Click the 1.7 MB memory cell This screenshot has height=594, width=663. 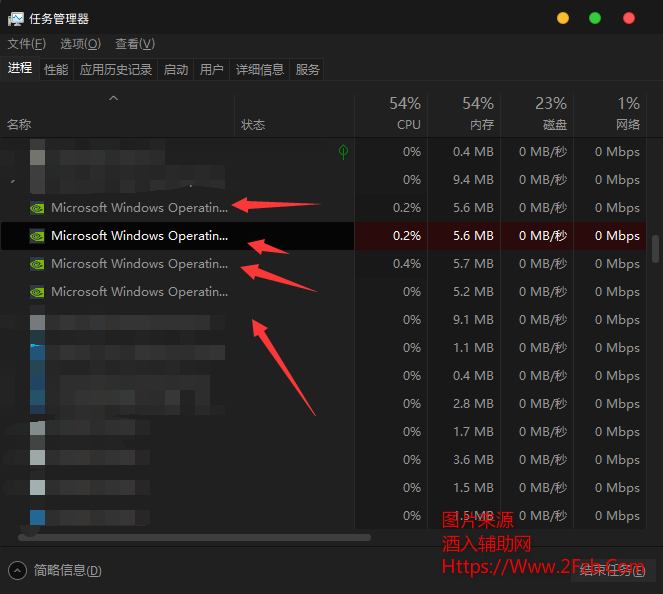(464, 432)
